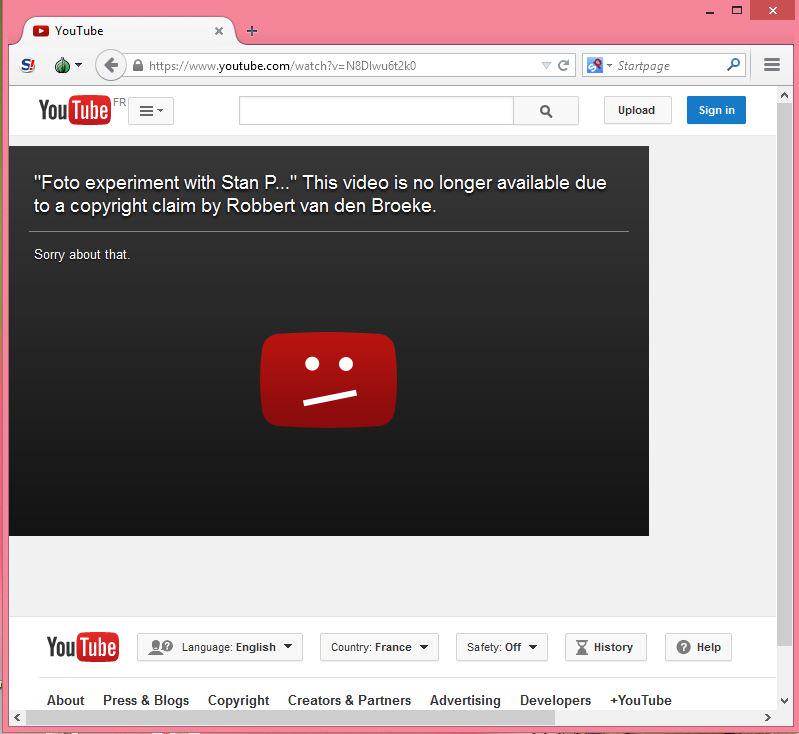
Task: Click the YouTube logo in the header
Action: point(74,110)
